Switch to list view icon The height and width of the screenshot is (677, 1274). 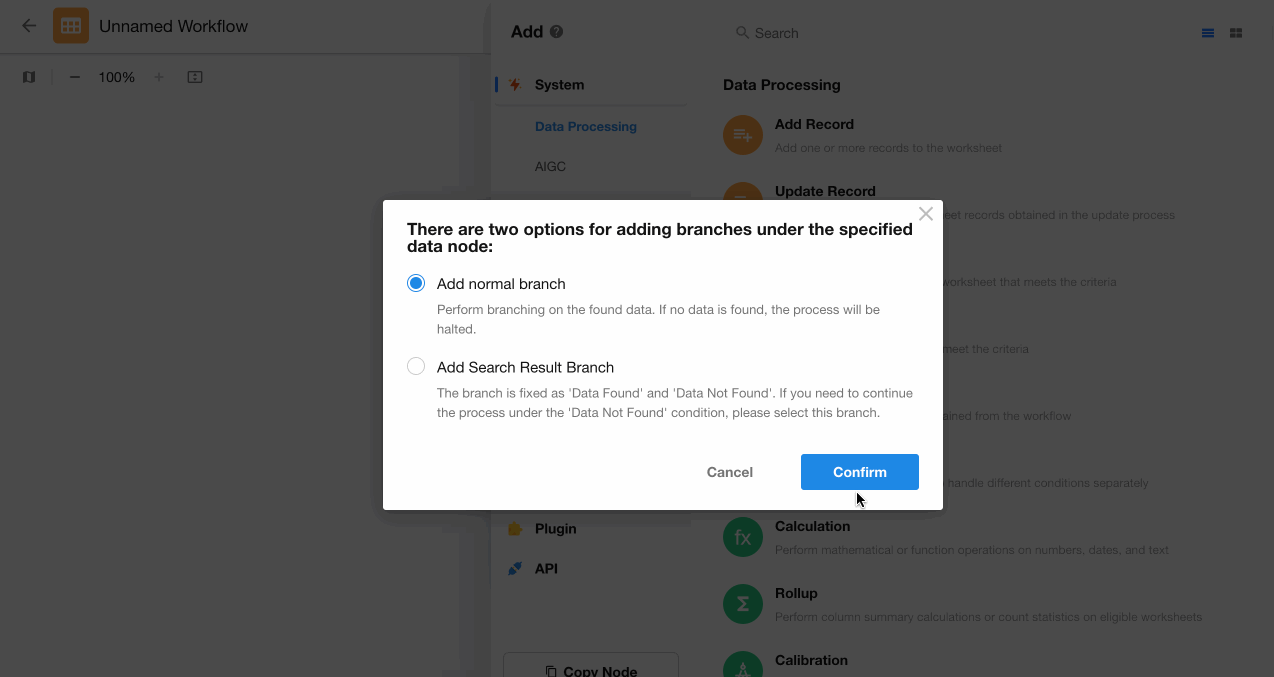click(x=1208, y=33)
